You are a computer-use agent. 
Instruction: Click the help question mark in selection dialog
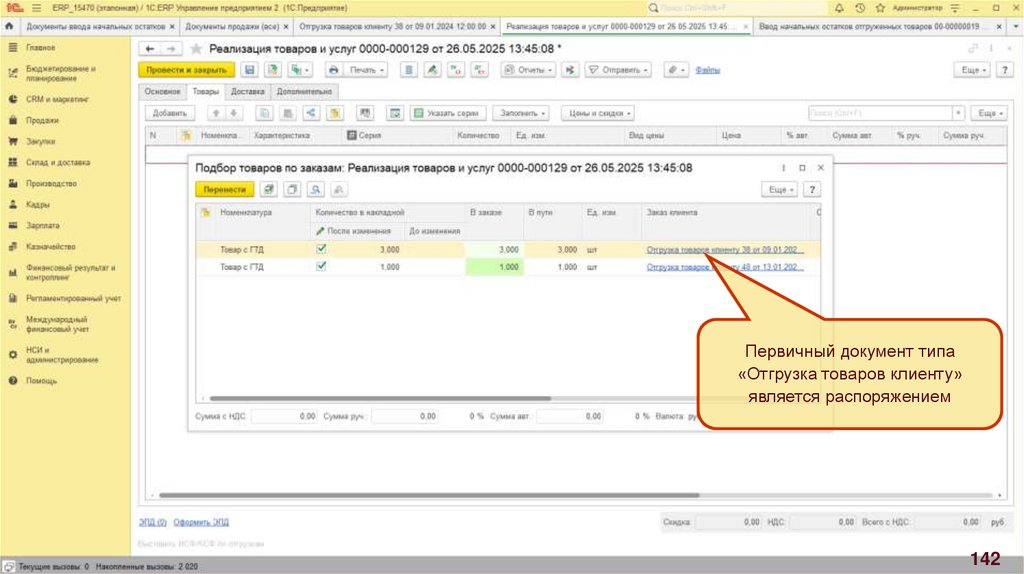[813, 189]
